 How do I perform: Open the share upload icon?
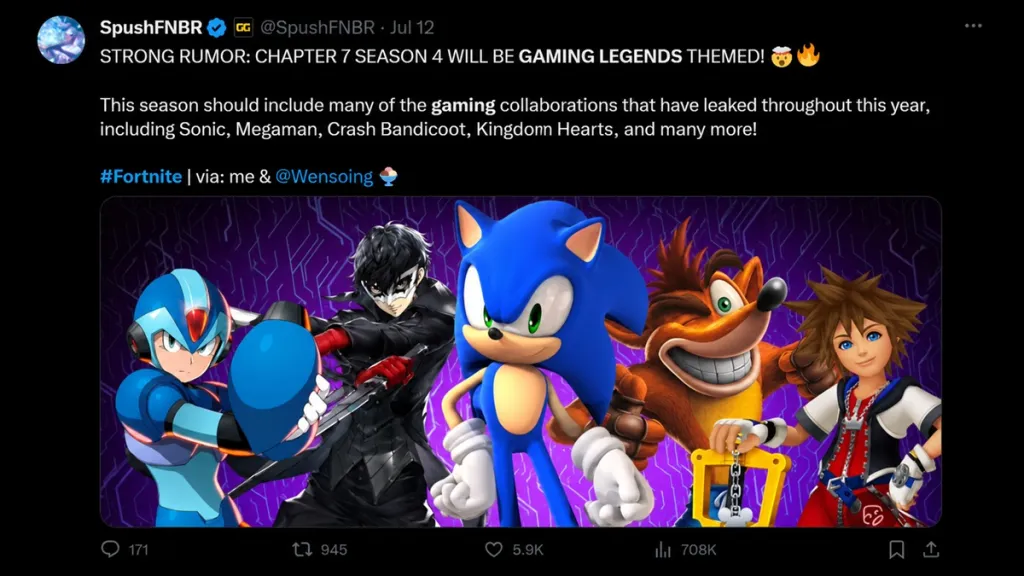(931, 550)
